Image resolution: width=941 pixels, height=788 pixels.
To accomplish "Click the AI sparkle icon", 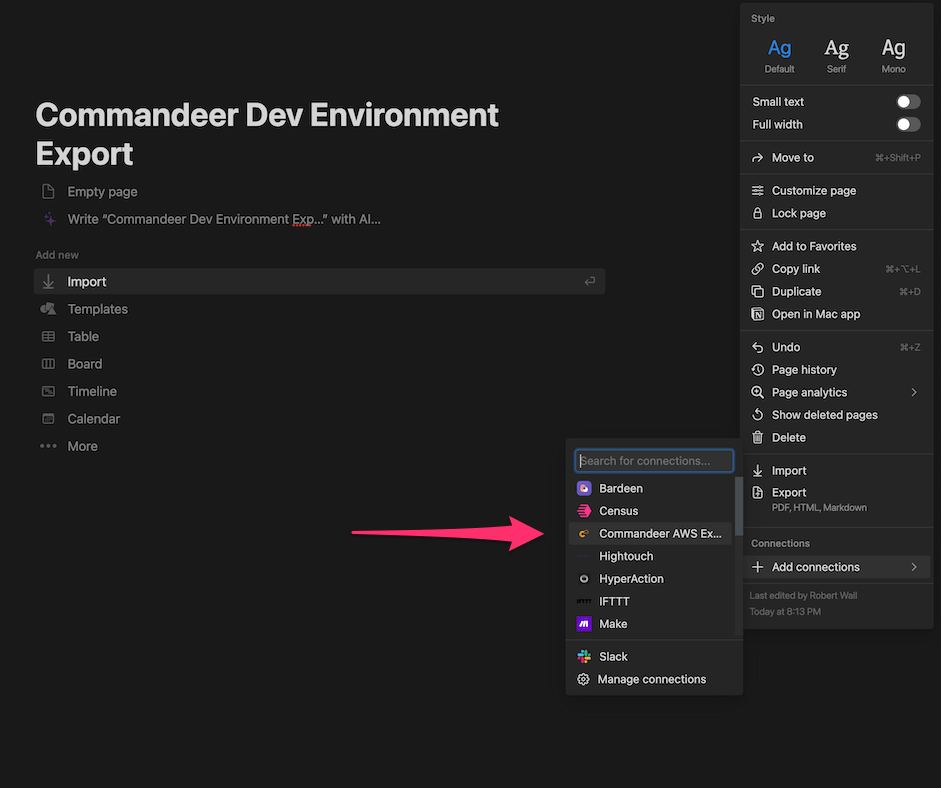I will (x=50, y=220).
